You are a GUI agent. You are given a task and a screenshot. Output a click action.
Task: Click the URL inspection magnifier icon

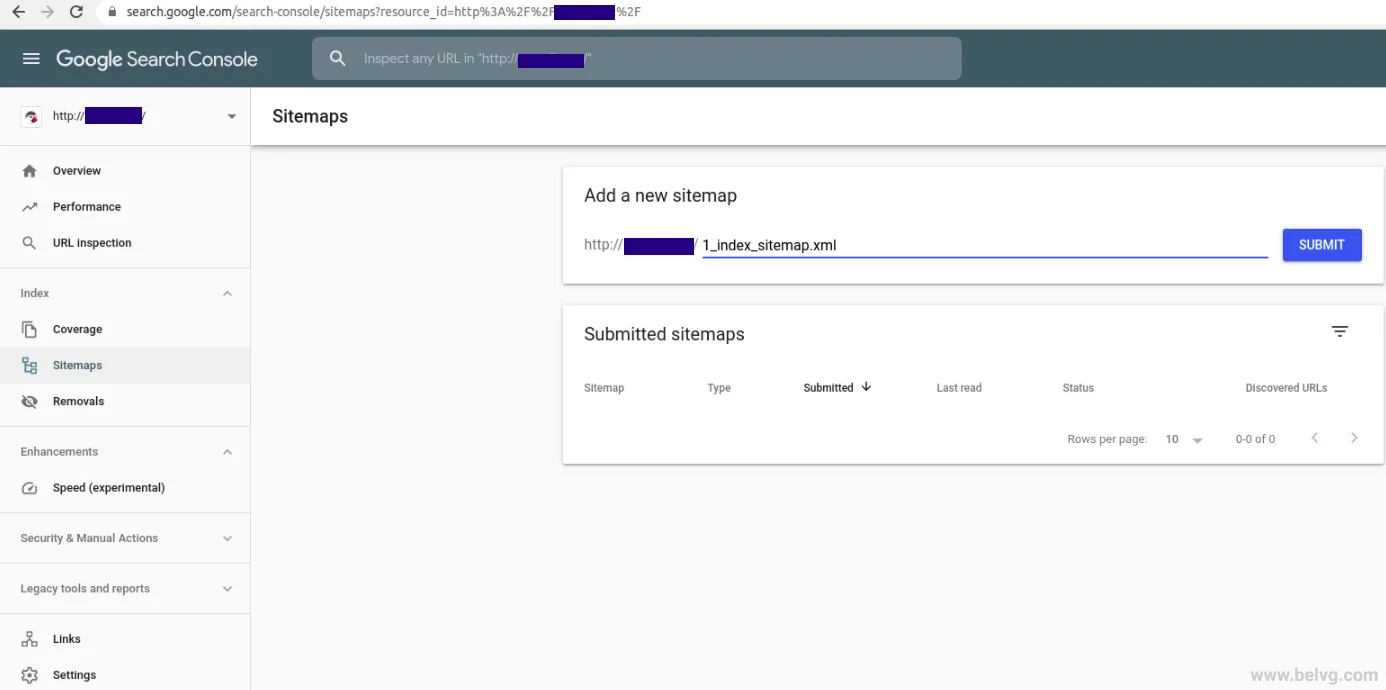pos(30,243)
